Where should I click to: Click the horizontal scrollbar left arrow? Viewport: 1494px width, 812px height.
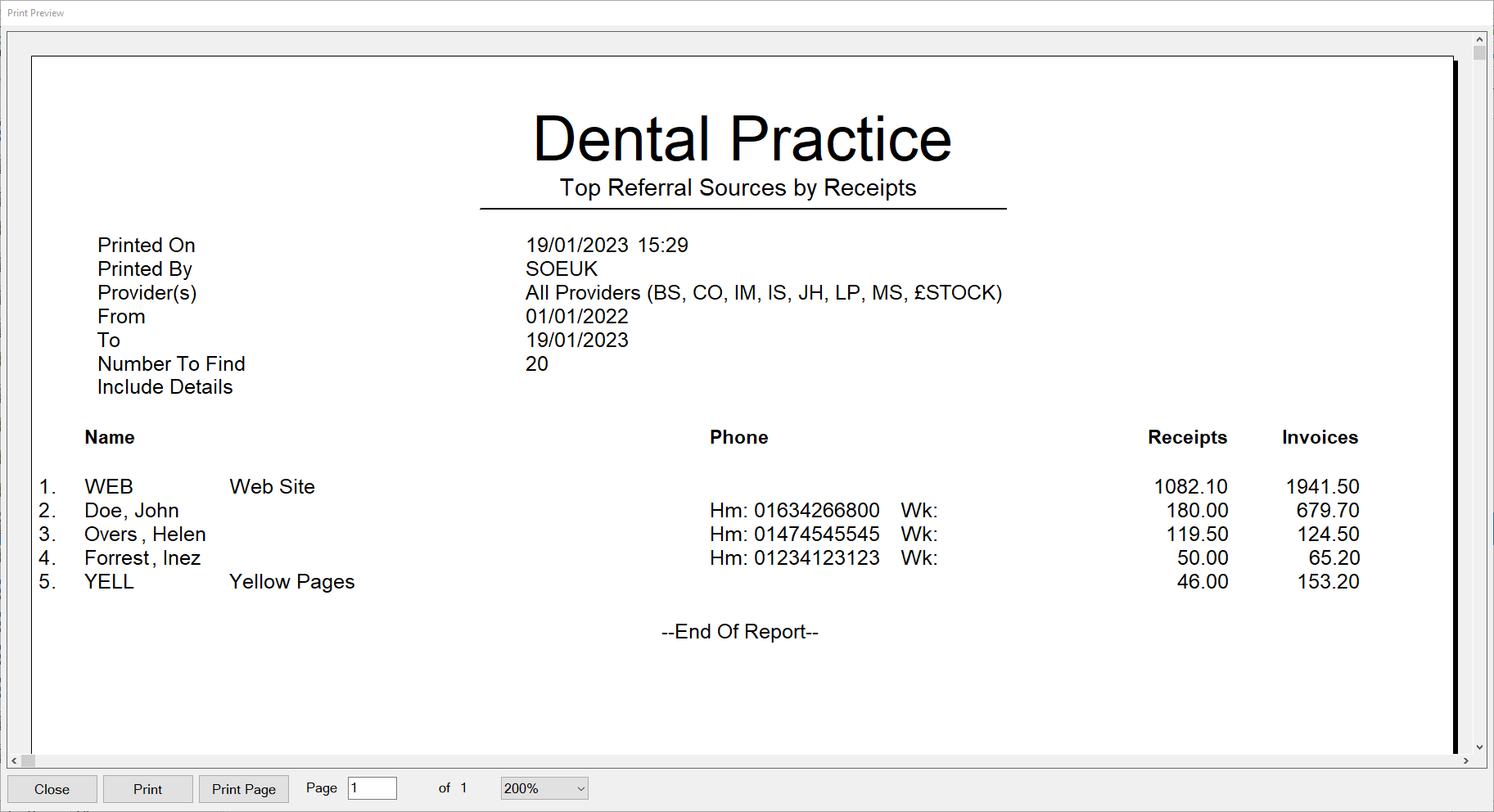click(x=15, y=760)
